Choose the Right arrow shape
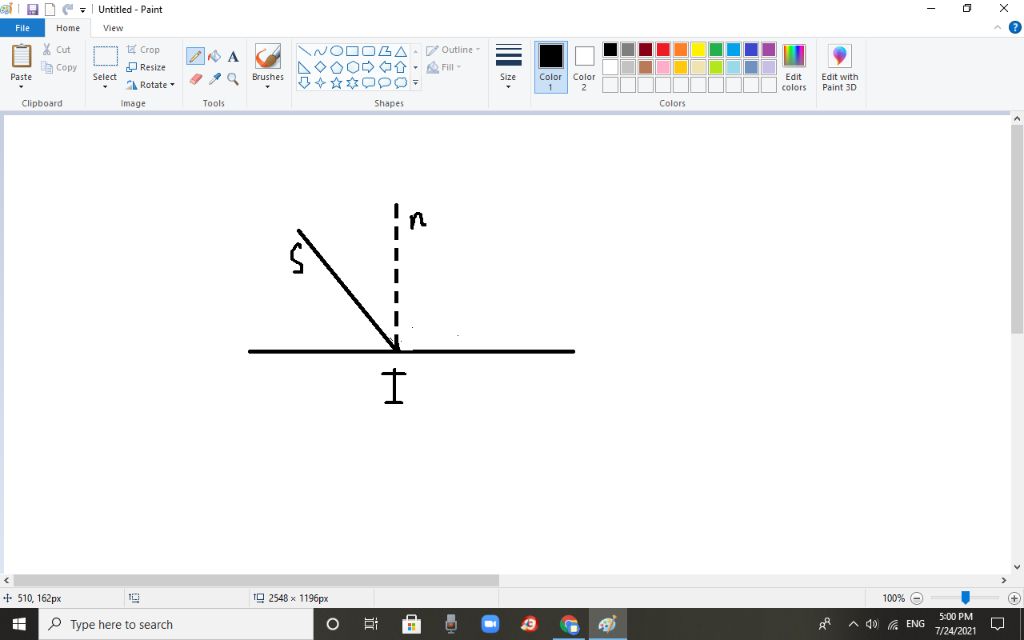Viewport: 1024px width, 640px height. click(x=368, y=67)
